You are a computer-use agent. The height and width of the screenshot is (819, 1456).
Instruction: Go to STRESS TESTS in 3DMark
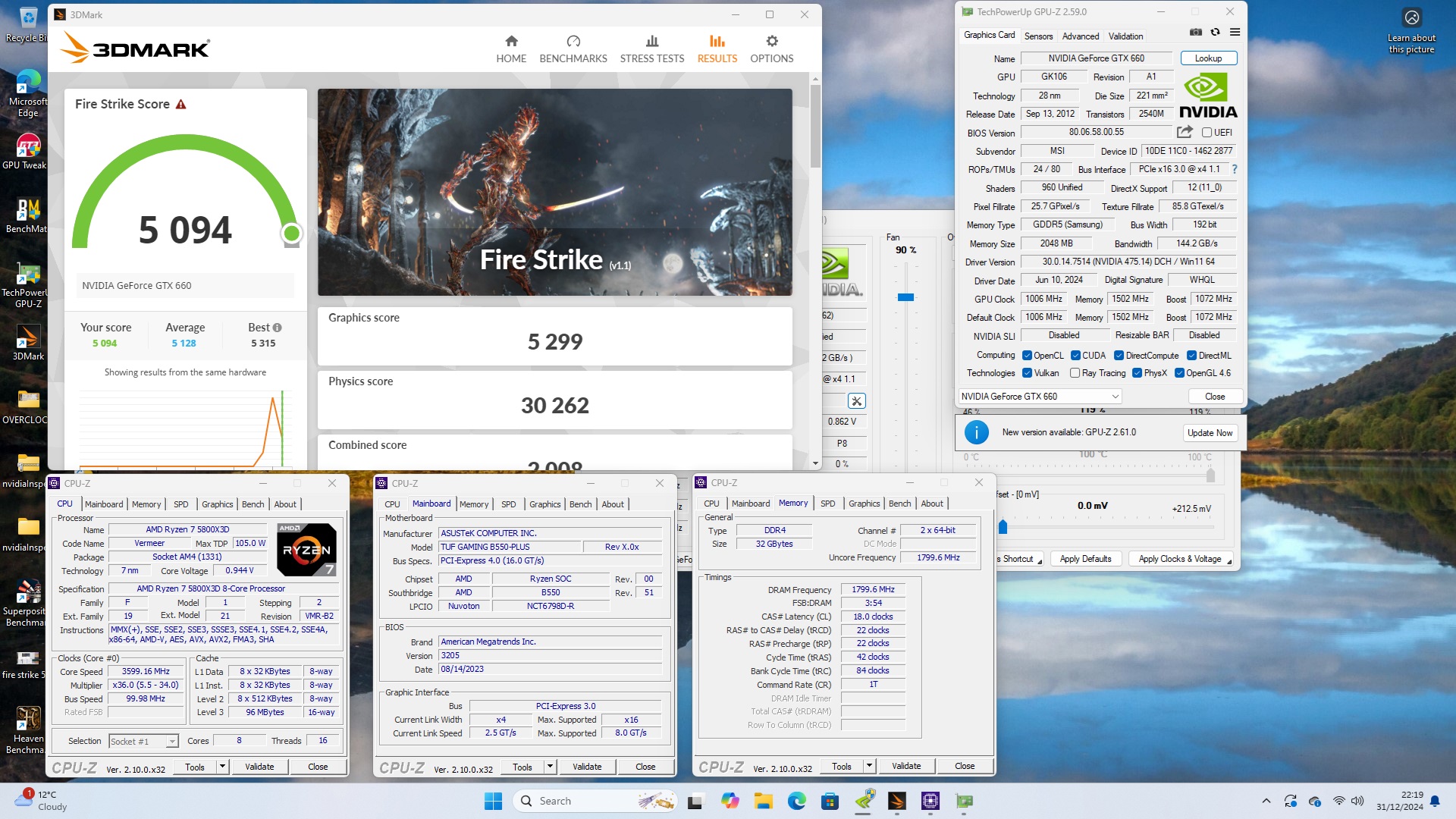[652, 49]
